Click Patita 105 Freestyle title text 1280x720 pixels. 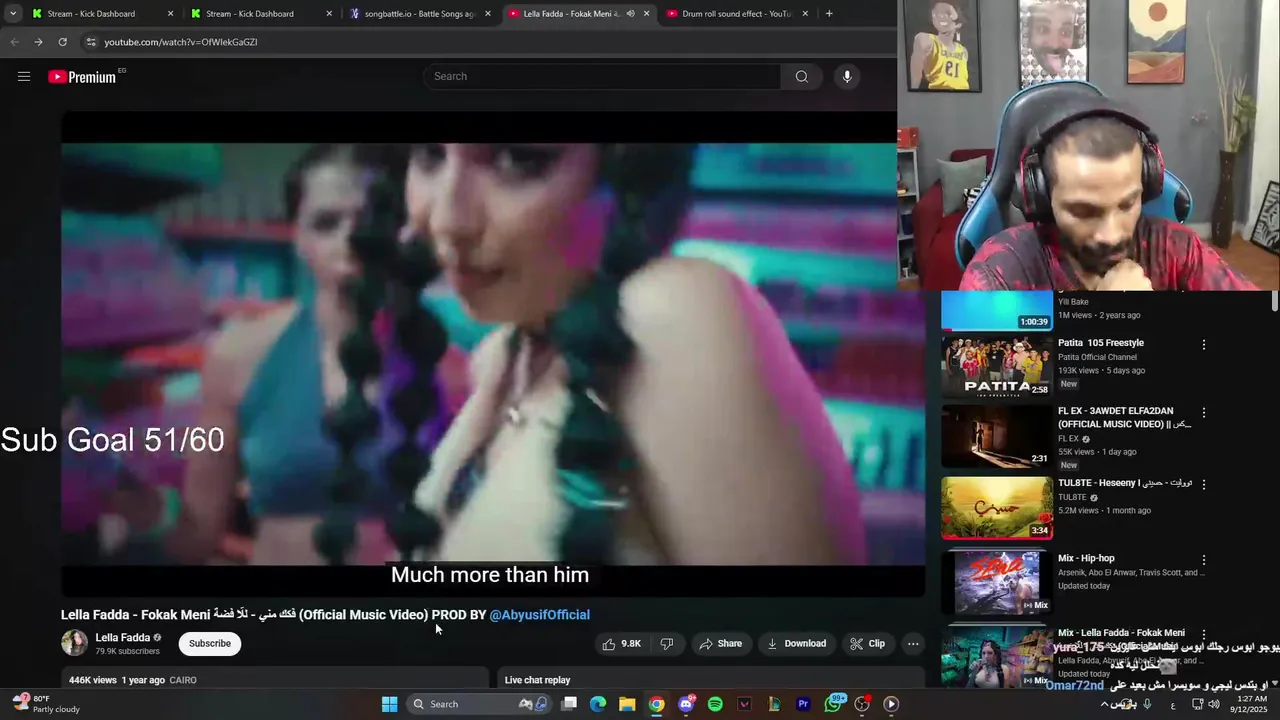pyautogui.click(x=1101, y=343)
